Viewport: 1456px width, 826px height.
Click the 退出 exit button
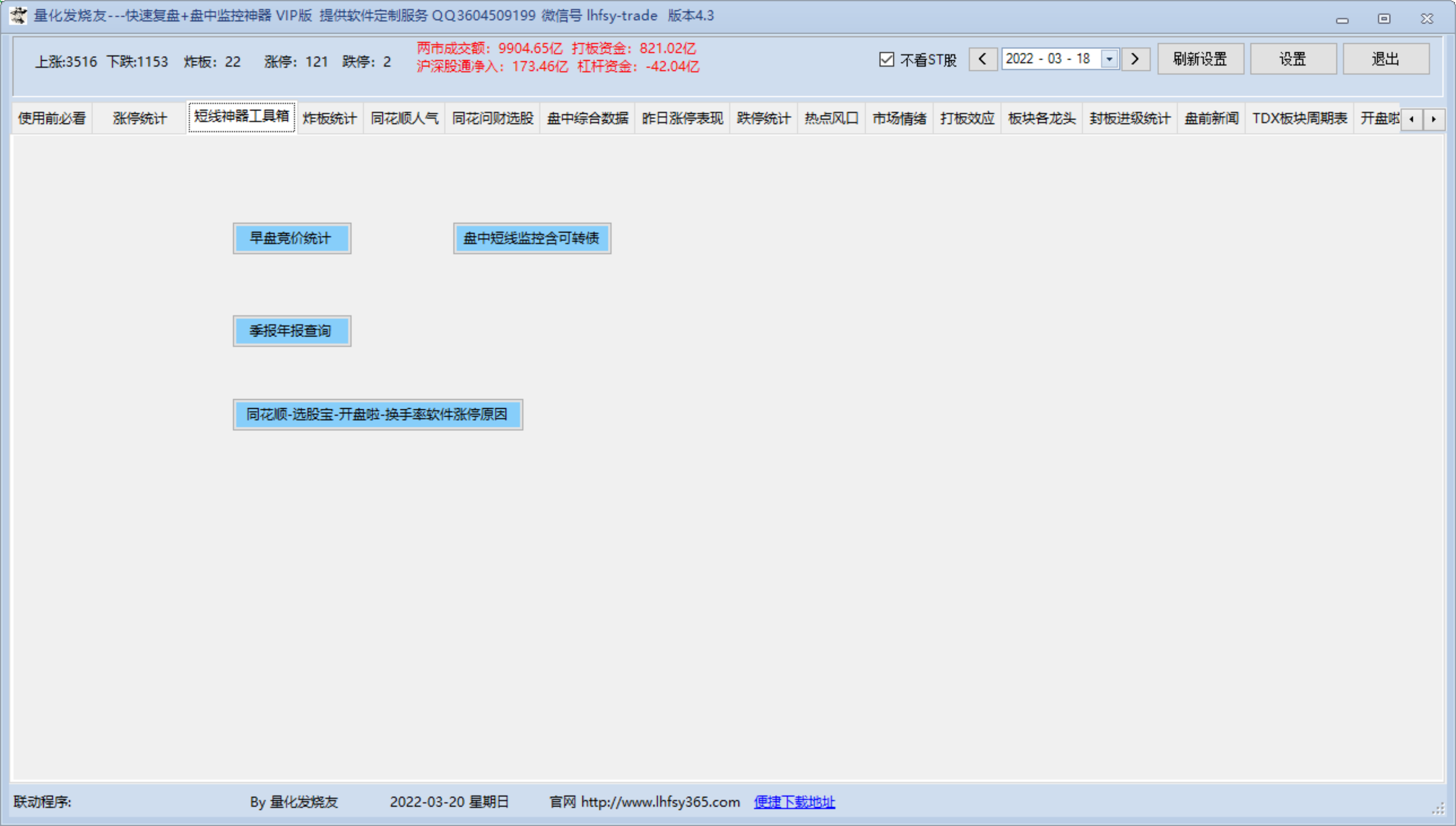coord(1385,59)
